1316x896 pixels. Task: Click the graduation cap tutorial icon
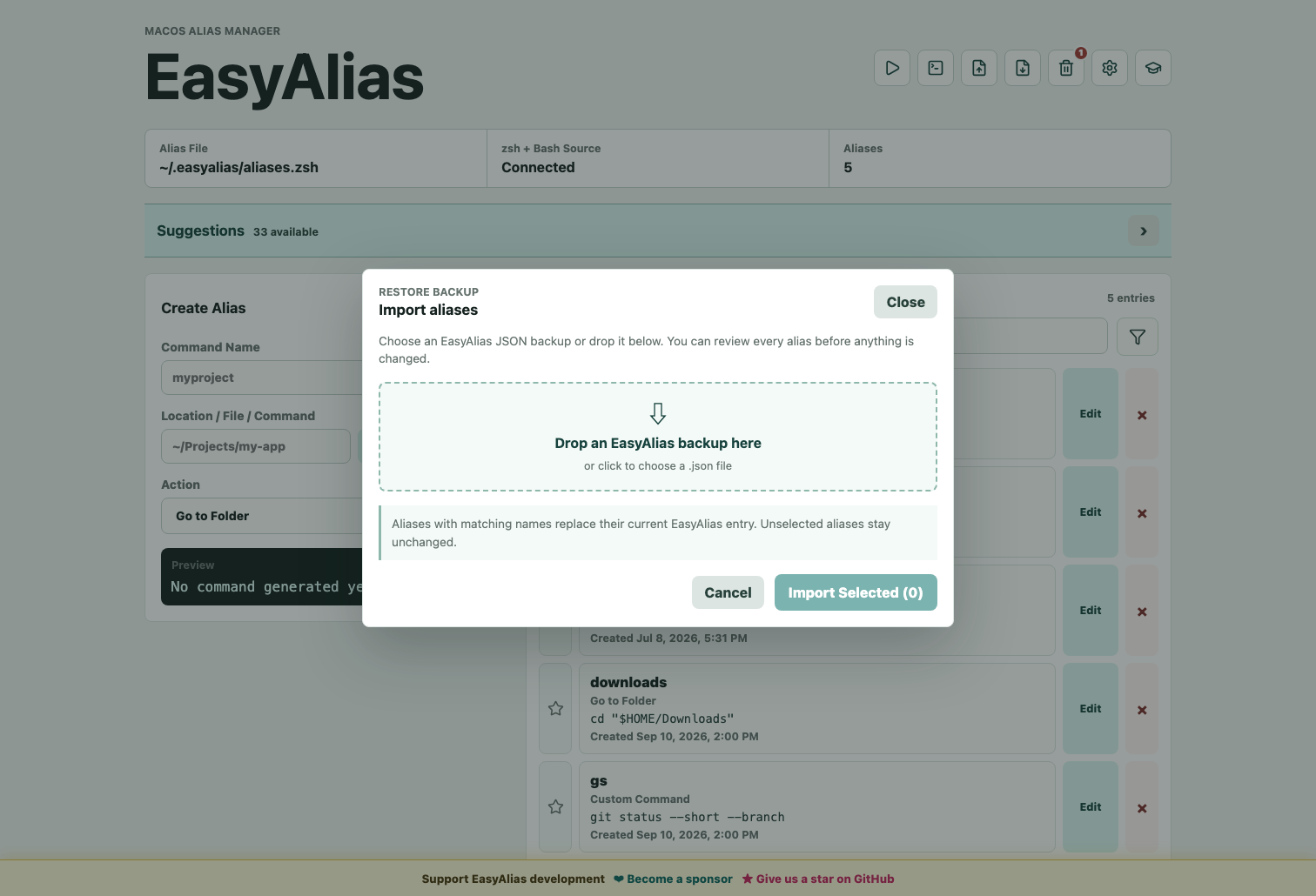(1153, 68)
